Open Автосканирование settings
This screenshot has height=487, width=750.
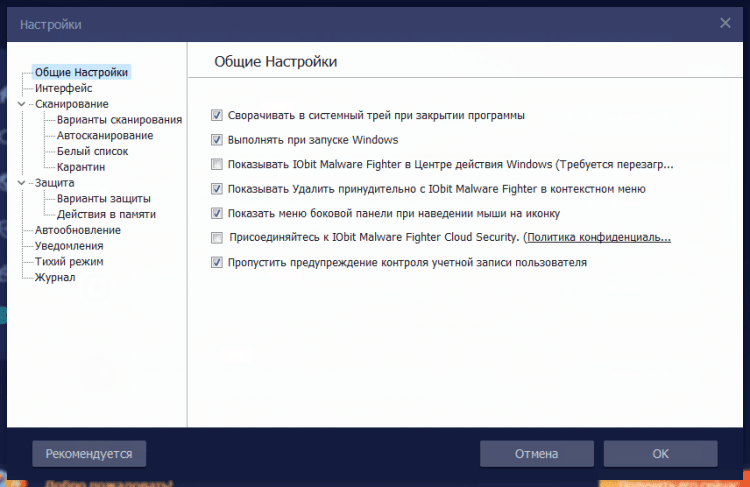click(x=105, y=135)
